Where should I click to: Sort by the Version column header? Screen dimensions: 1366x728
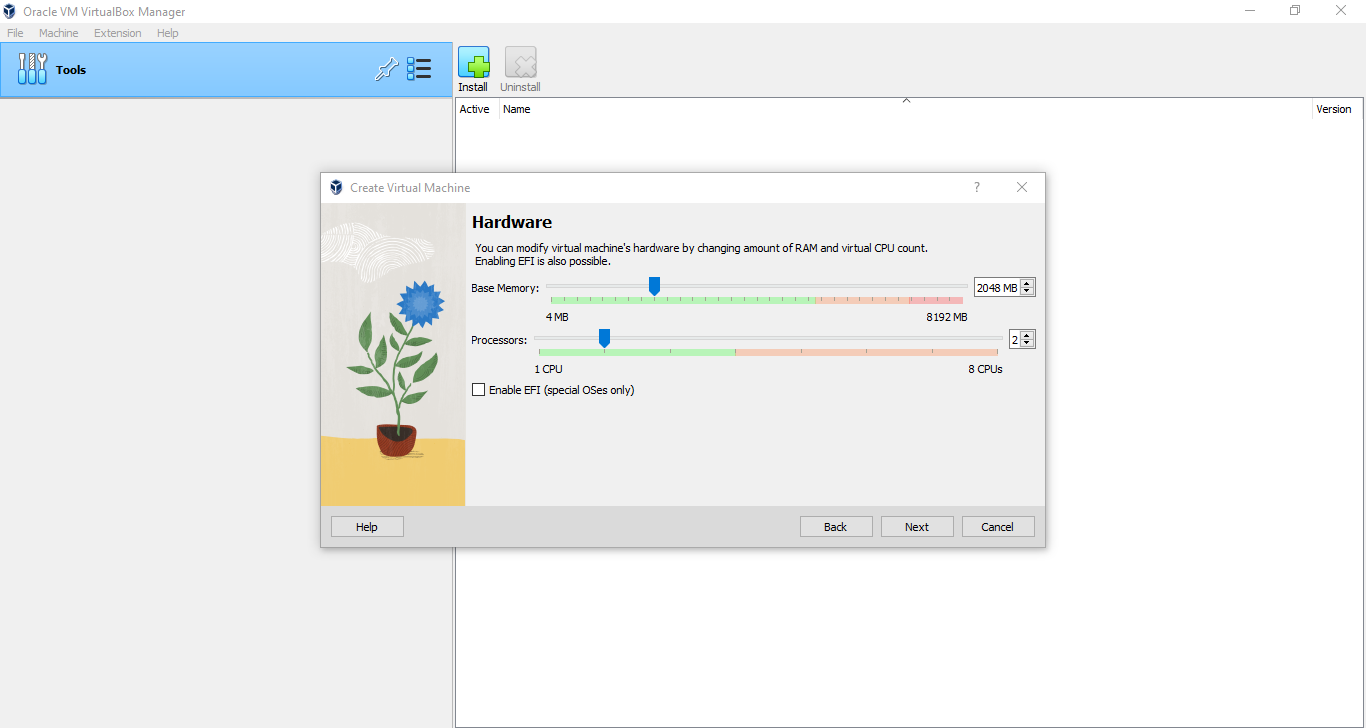(1337, 109)
